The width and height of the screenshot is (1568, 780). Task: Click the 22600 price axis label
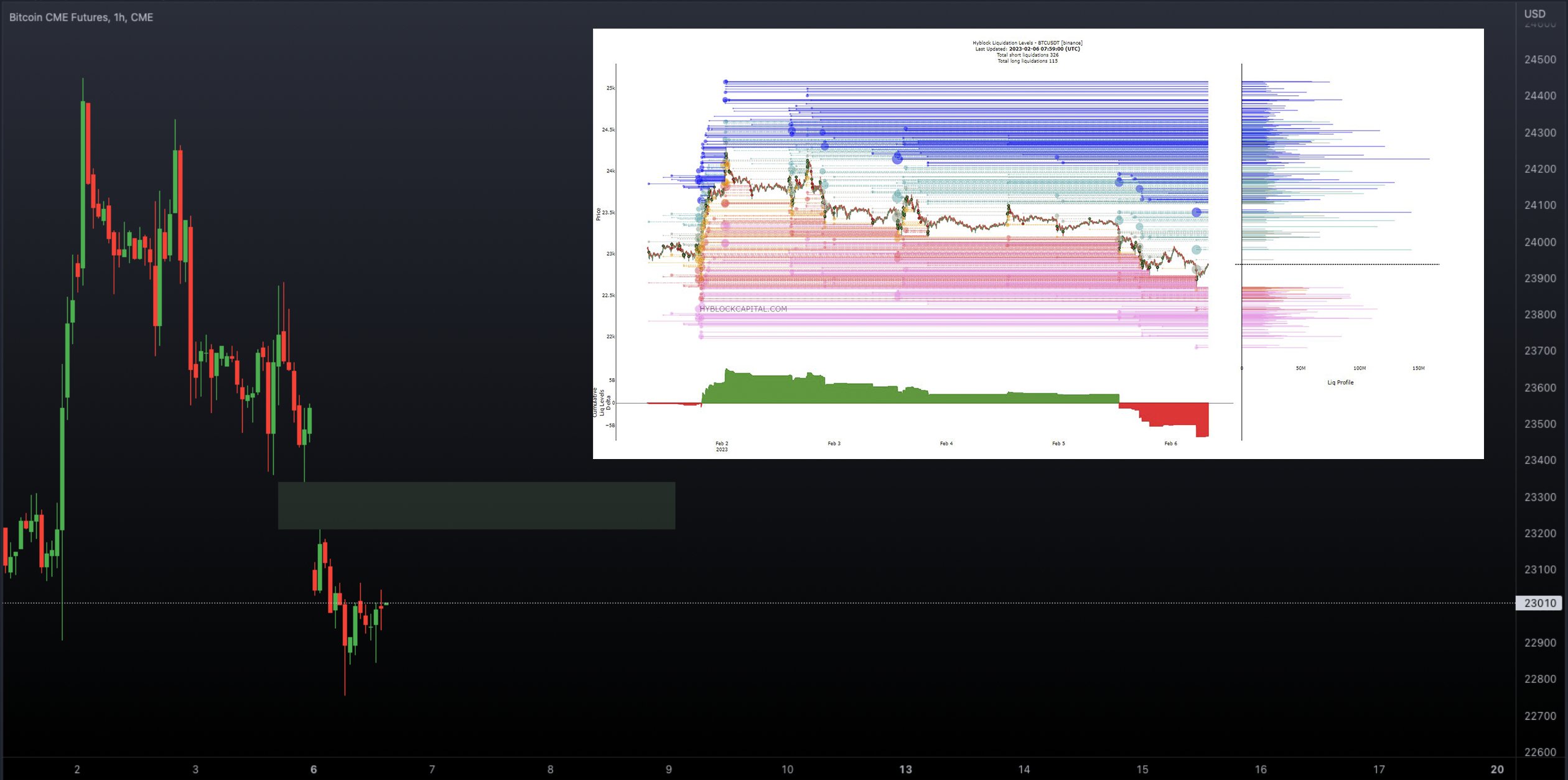point(1539,752)
